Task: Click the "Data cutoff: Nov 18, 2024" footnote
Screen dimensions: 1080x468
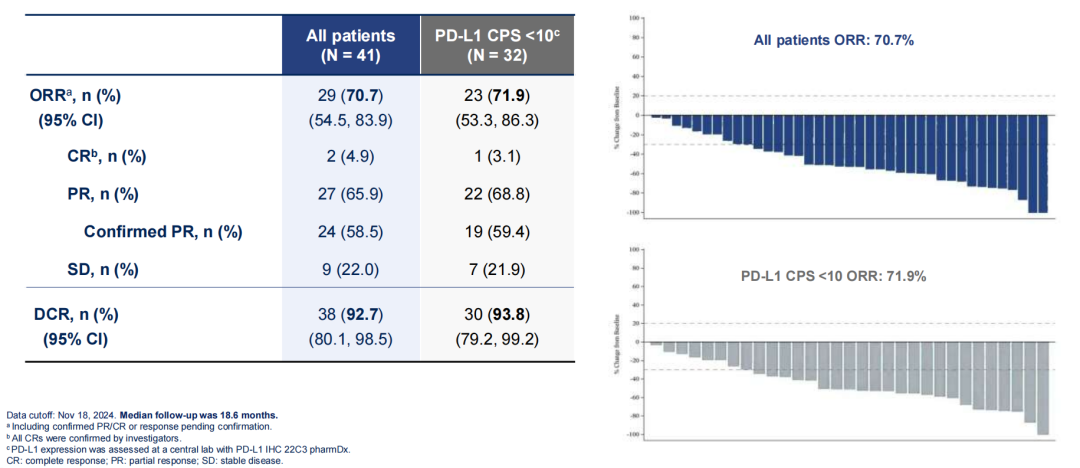Action: [62, 414]
